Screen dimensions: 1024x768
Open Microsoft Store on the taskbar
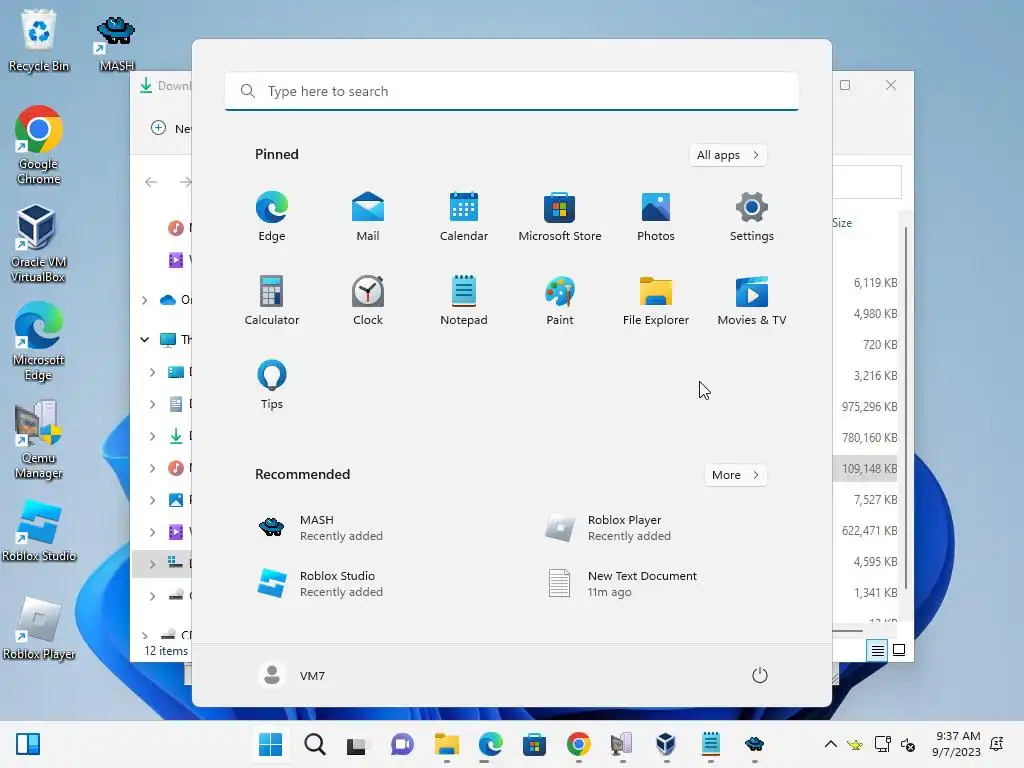534,744
